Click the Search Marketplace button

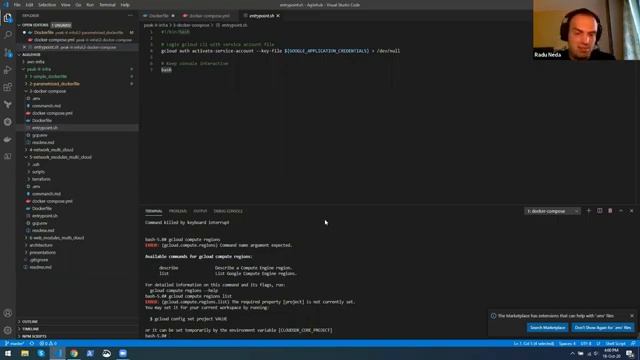547,327
